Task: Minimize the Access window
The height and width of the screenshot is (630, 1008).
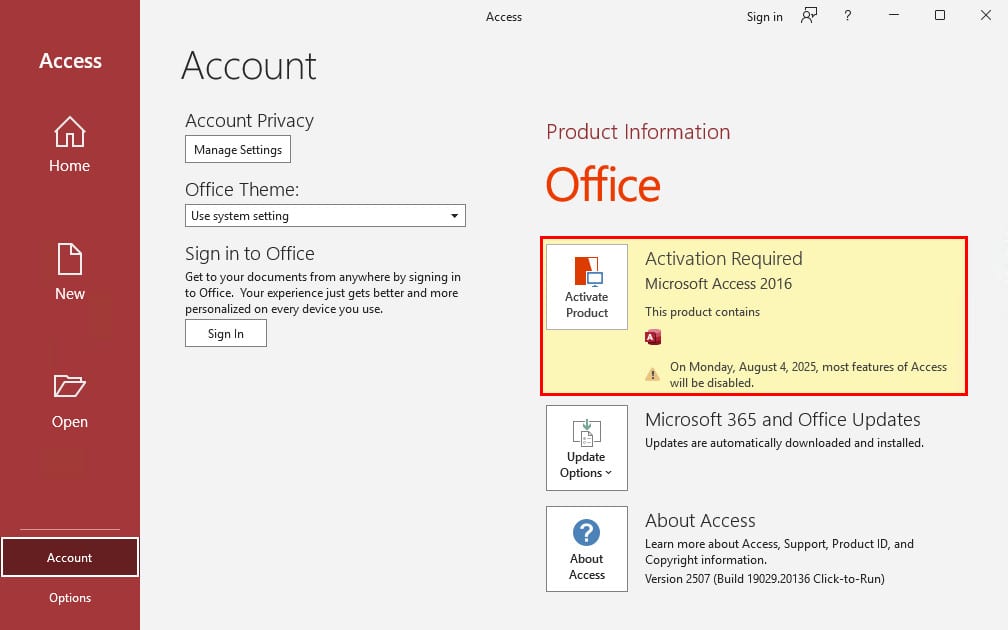Action: [894, 15]
